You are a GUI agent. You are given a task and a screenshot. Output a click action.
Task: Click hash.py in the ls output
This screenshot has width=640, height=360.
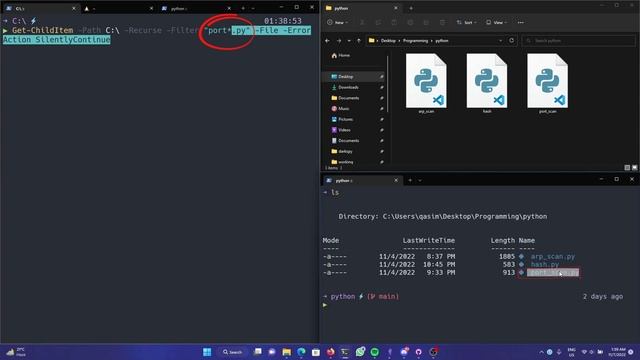tap(544, 264)
